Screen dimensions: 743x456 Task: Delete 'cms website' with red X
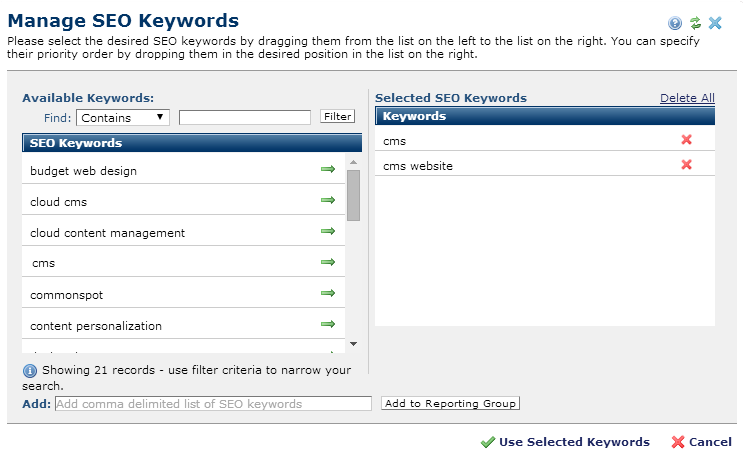[x=686, y=165]
